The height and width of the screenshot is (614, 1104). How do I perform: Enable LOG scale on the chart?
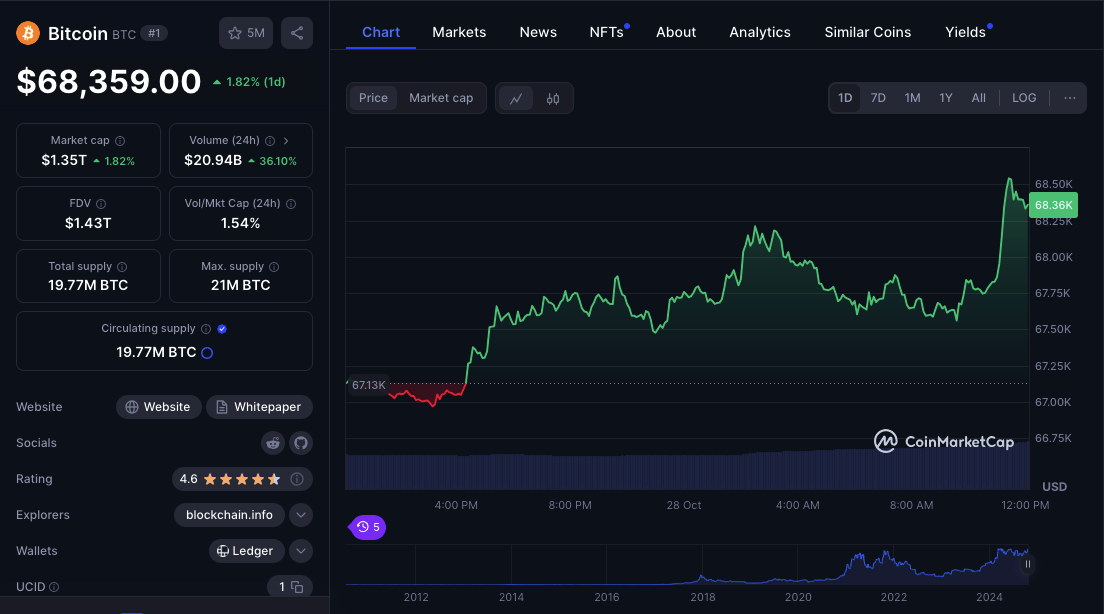click(x=1024, y=98)
